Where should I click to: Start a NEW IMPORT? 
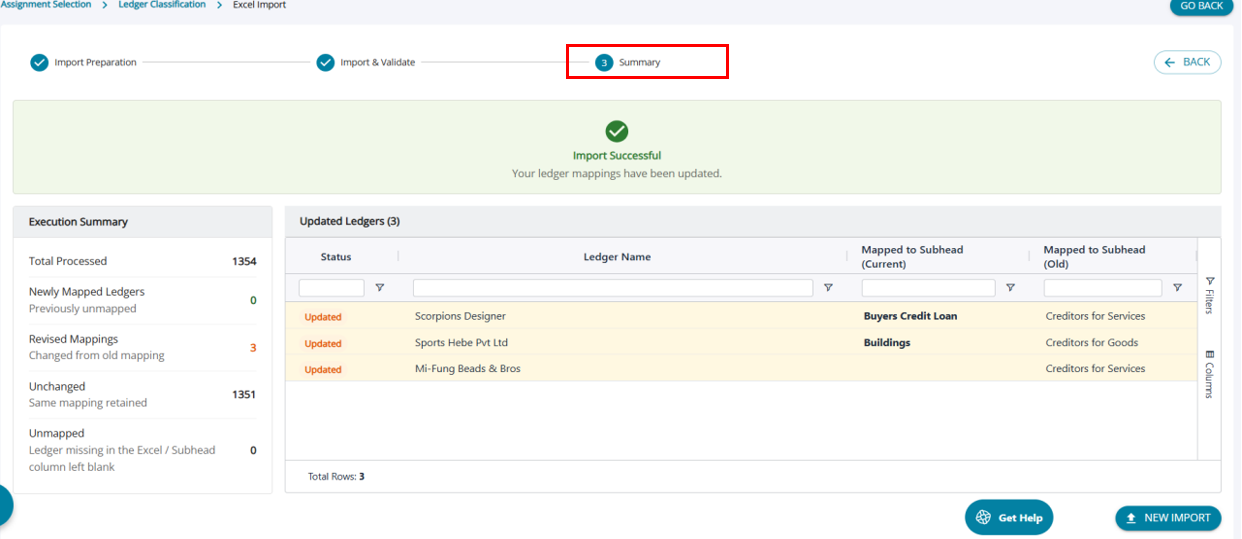(1168, 518)
